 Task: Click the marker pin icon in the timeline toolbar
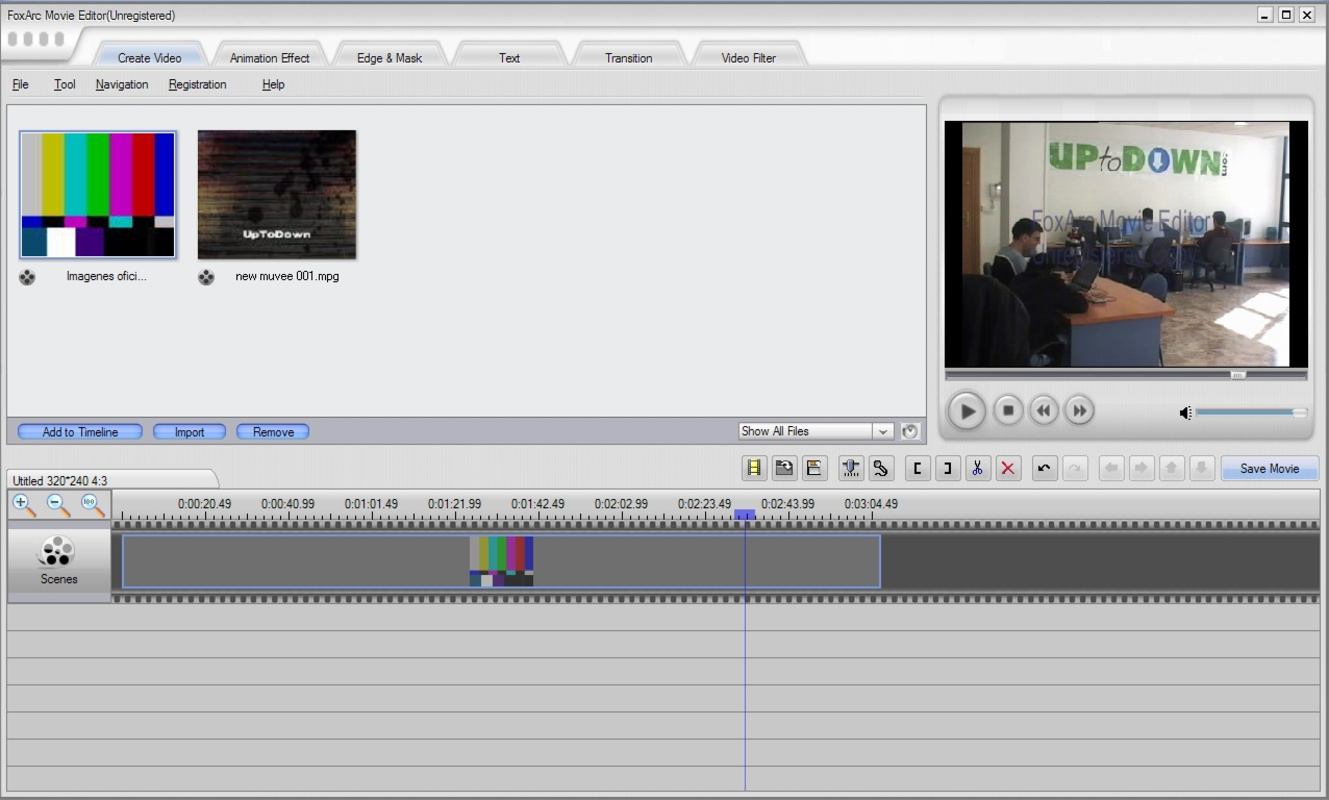[851, 468]
